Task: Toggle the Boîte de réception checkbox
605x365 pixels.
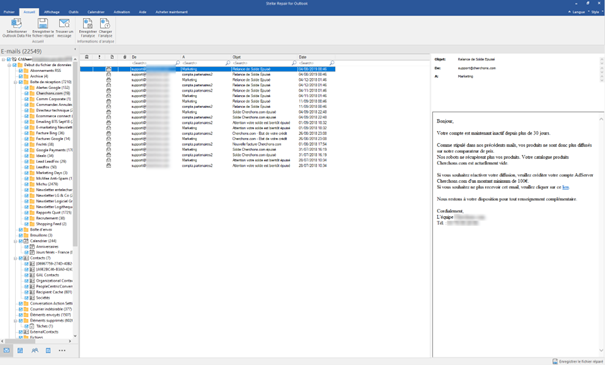Action: pos(21,82)
